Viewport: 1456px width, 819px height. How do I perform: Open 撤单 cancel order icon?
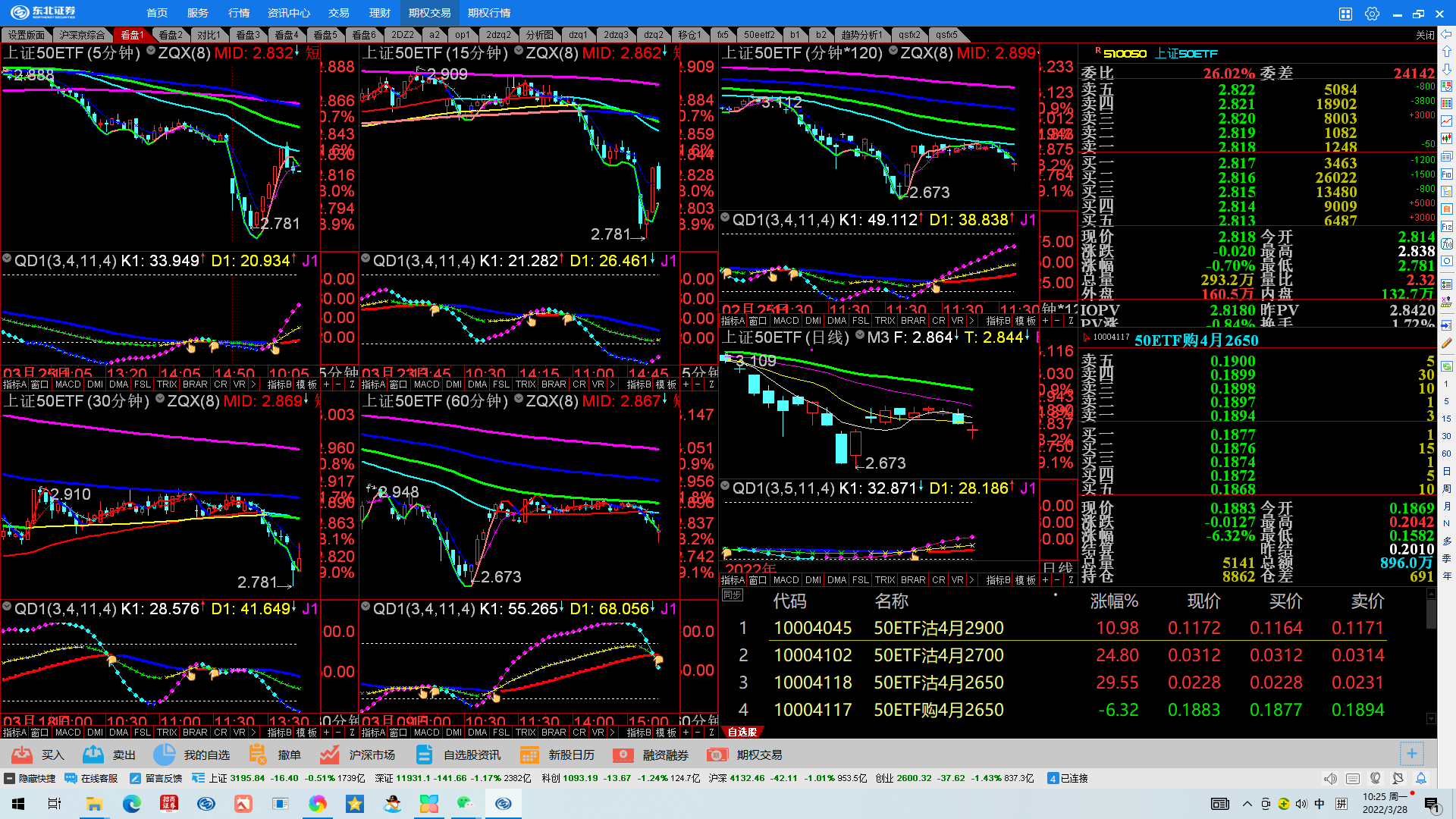coord(258,755)
